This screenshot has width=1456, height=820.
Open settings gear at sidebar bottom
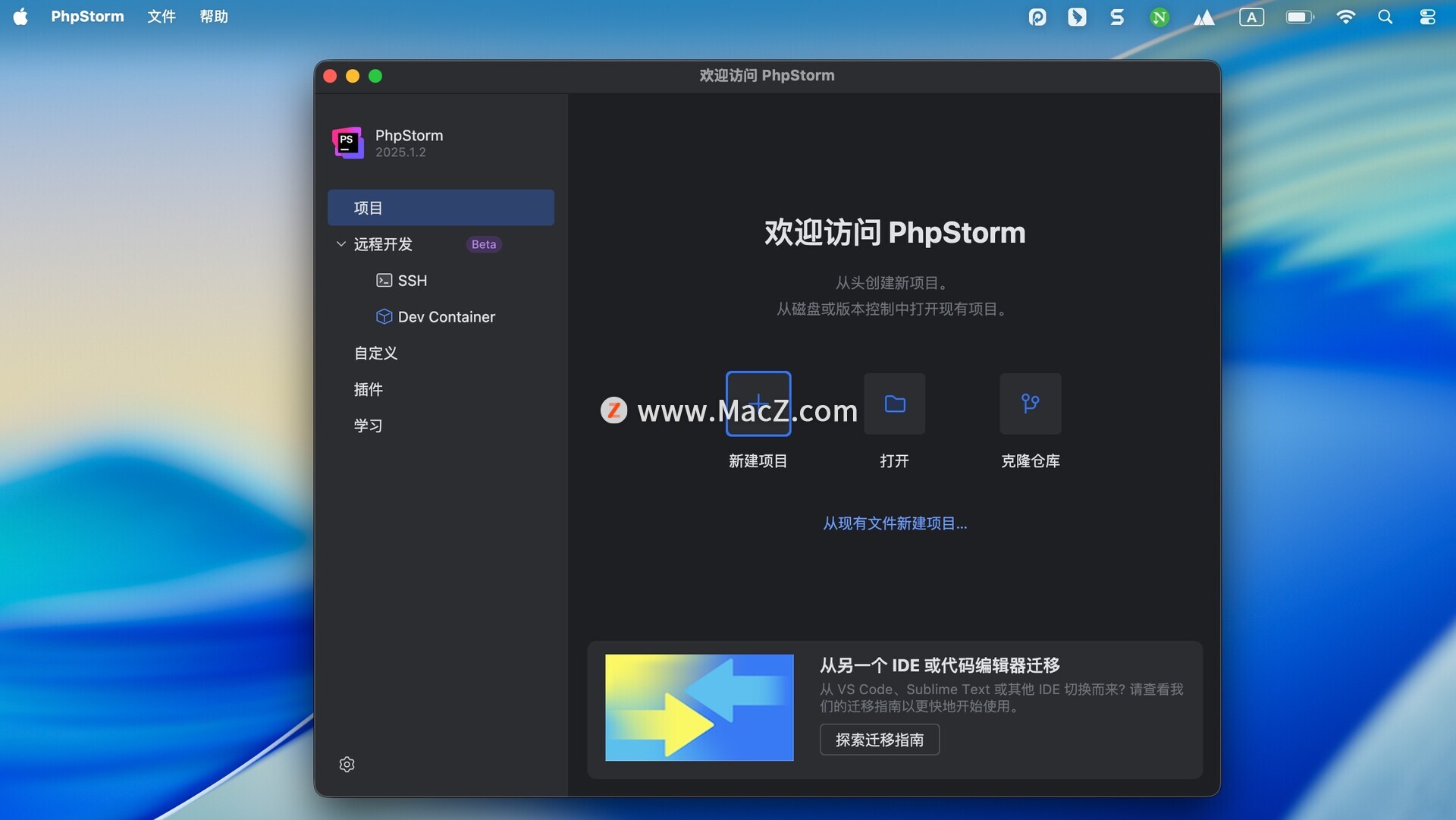(x=347, y=765)
